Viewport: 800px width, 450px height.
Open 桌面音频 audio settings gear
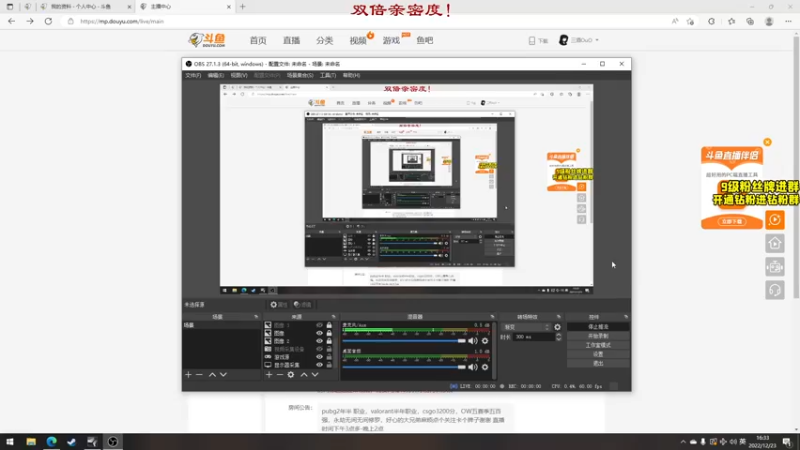(485, 367)
